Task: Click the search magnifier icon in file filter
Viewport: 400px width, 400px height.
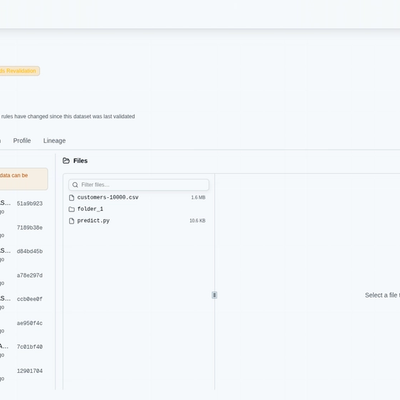Action: pos(75,185)
